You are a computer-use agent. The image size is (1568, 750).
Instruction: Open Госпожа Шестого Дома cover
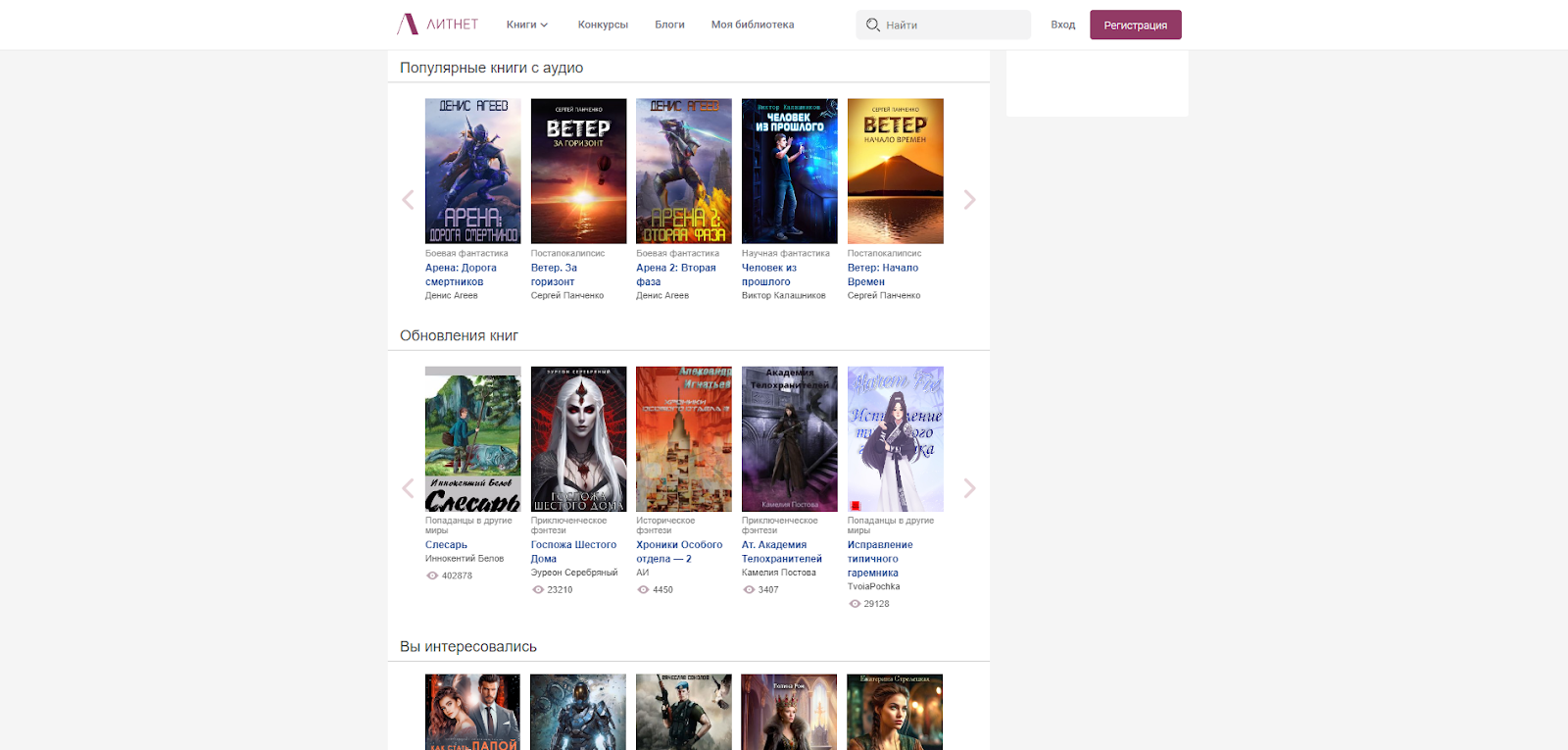(579, 439)
